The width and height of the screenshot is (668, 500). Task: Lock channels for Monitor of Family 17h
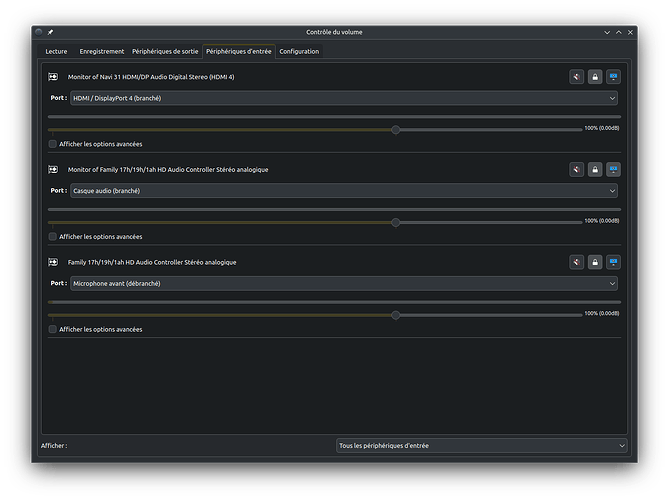point(595,170)
